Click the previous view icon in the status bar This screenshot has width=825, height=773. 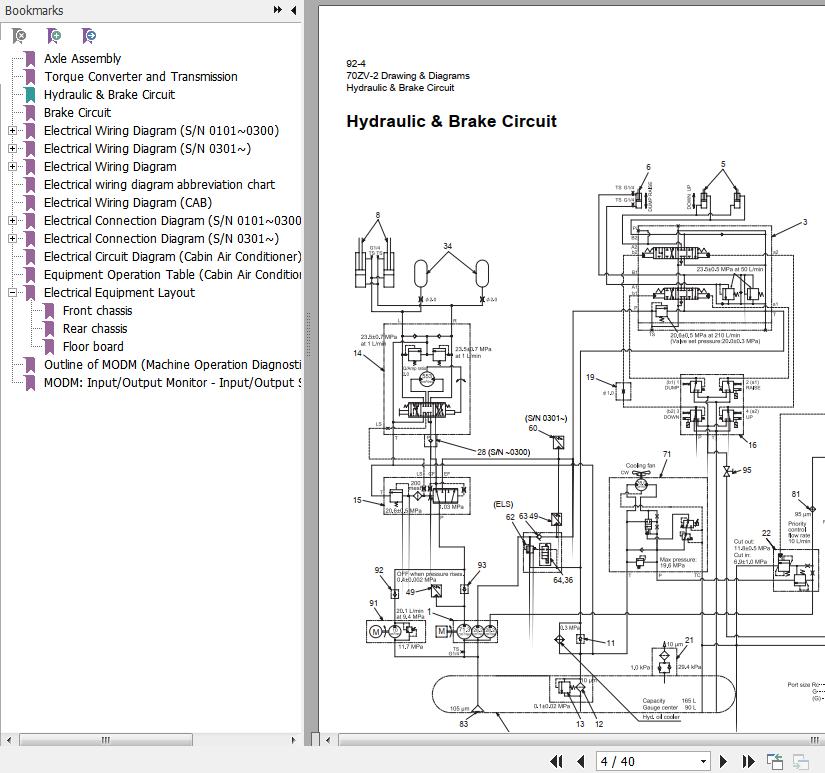click(x=774, y=761)
